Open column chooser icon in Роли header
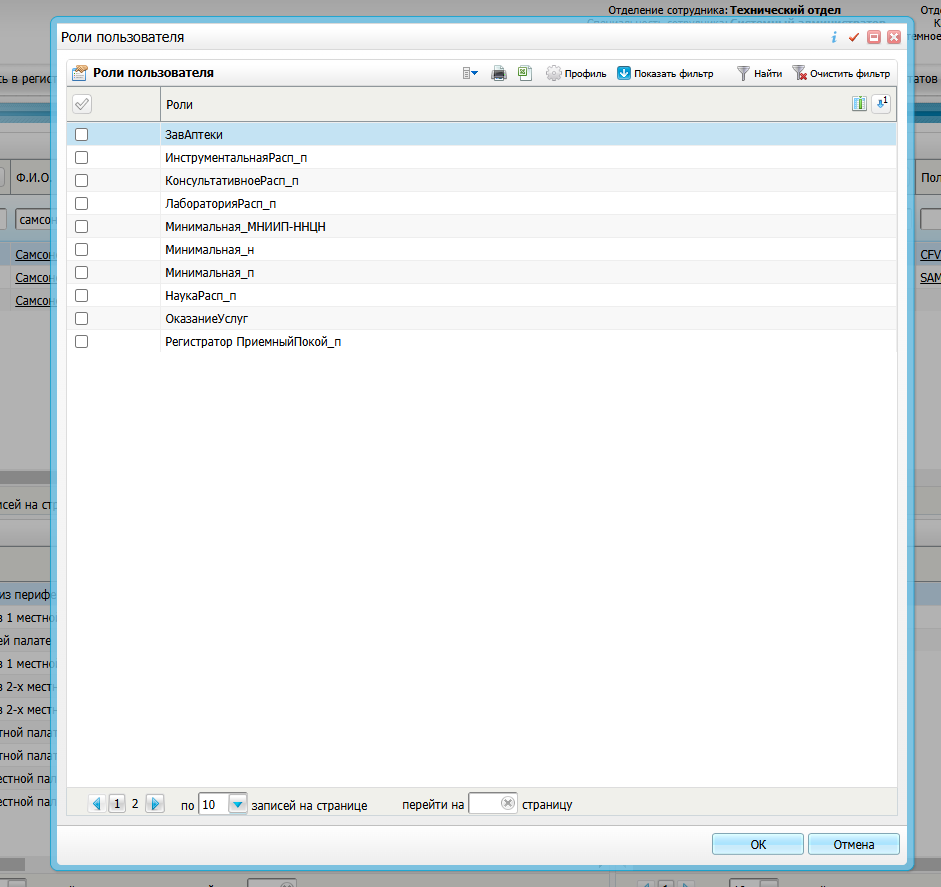This screenshot has height=887, width=941. pyautogui.click(x=858, y=104)
